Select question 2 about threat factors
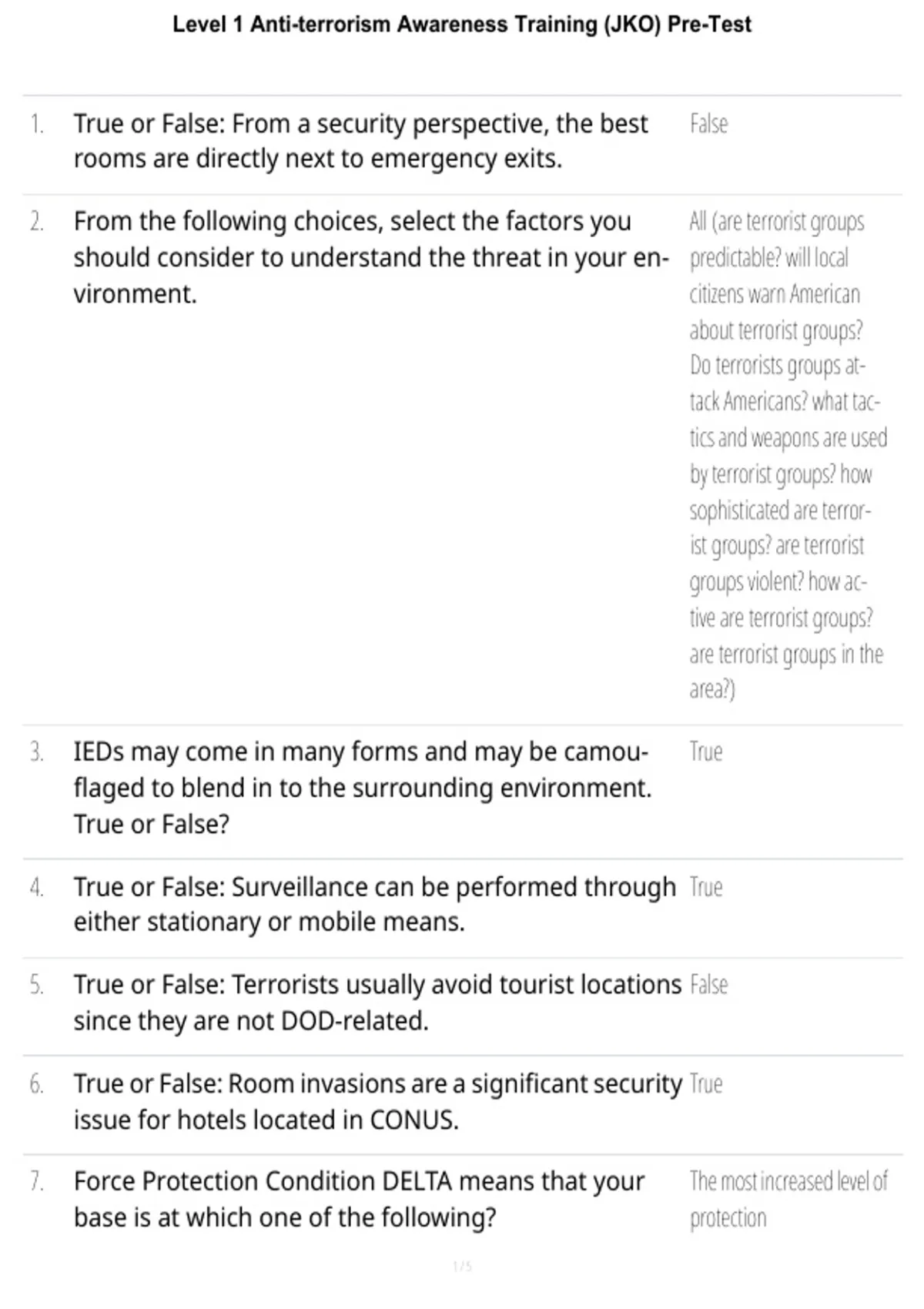Image resolution: width=924 pixels, height=1309 pixels. point(371,257)
